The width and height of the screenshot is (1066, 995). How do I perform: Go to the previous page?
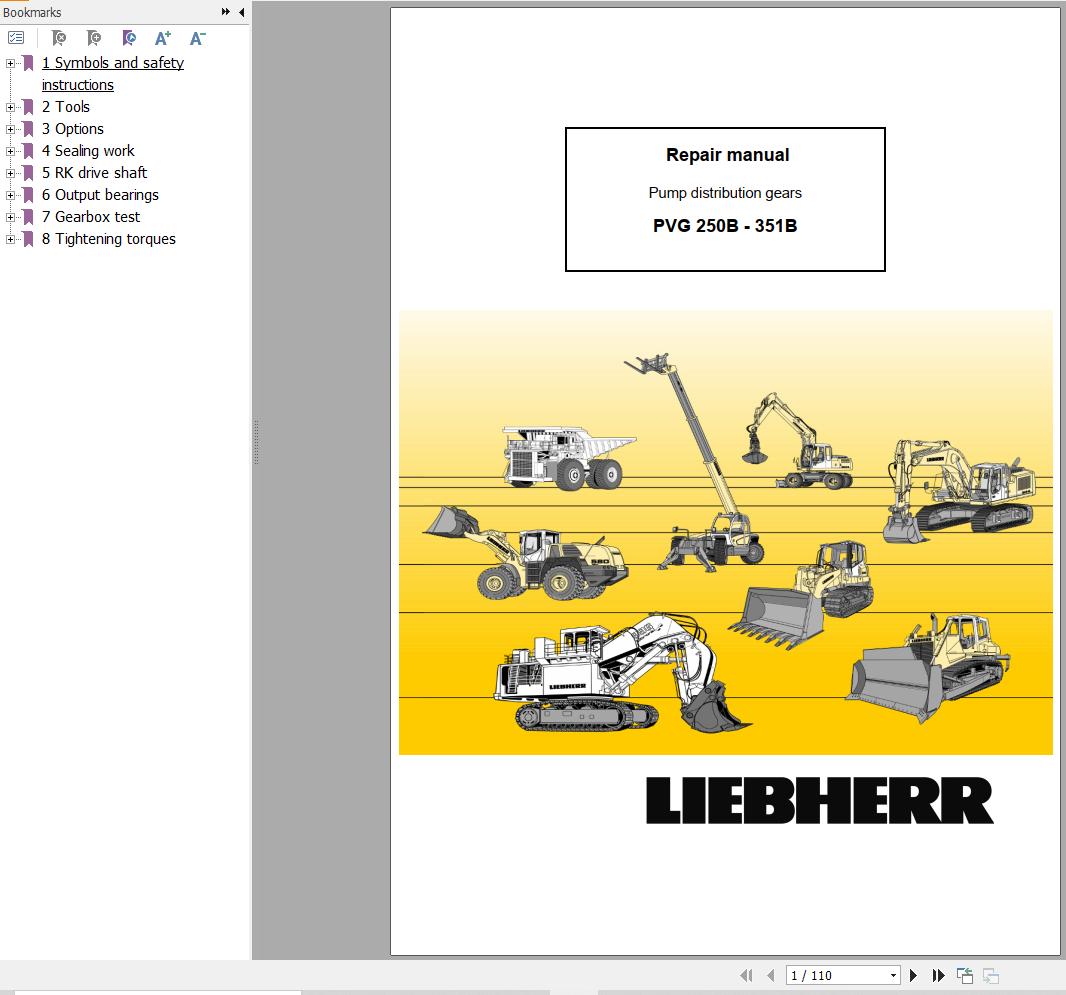coord(770,975)
